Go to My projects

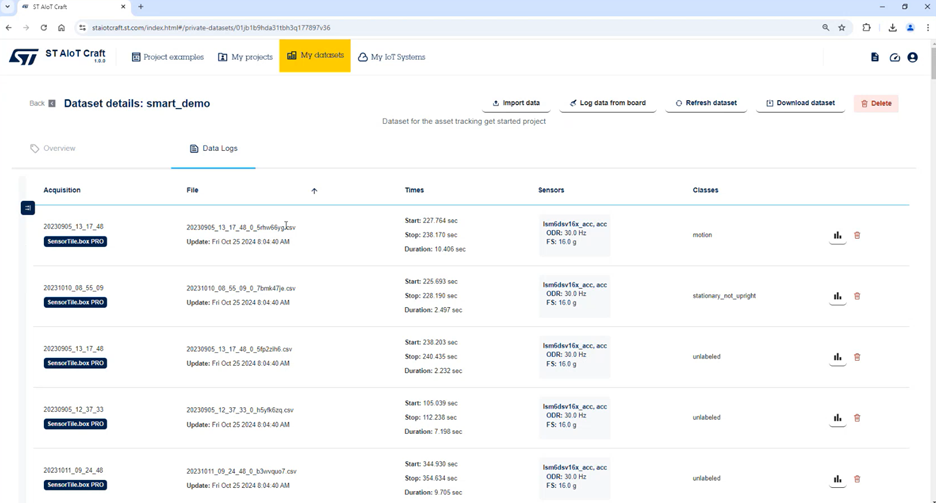coord(245,57)
